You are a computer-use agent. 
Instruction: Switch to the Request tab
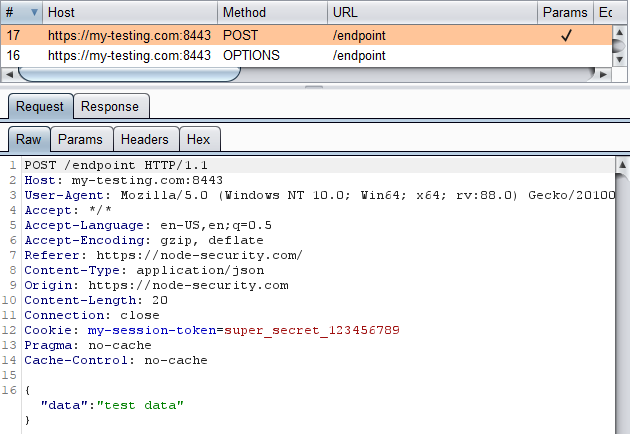pos(39,106)
